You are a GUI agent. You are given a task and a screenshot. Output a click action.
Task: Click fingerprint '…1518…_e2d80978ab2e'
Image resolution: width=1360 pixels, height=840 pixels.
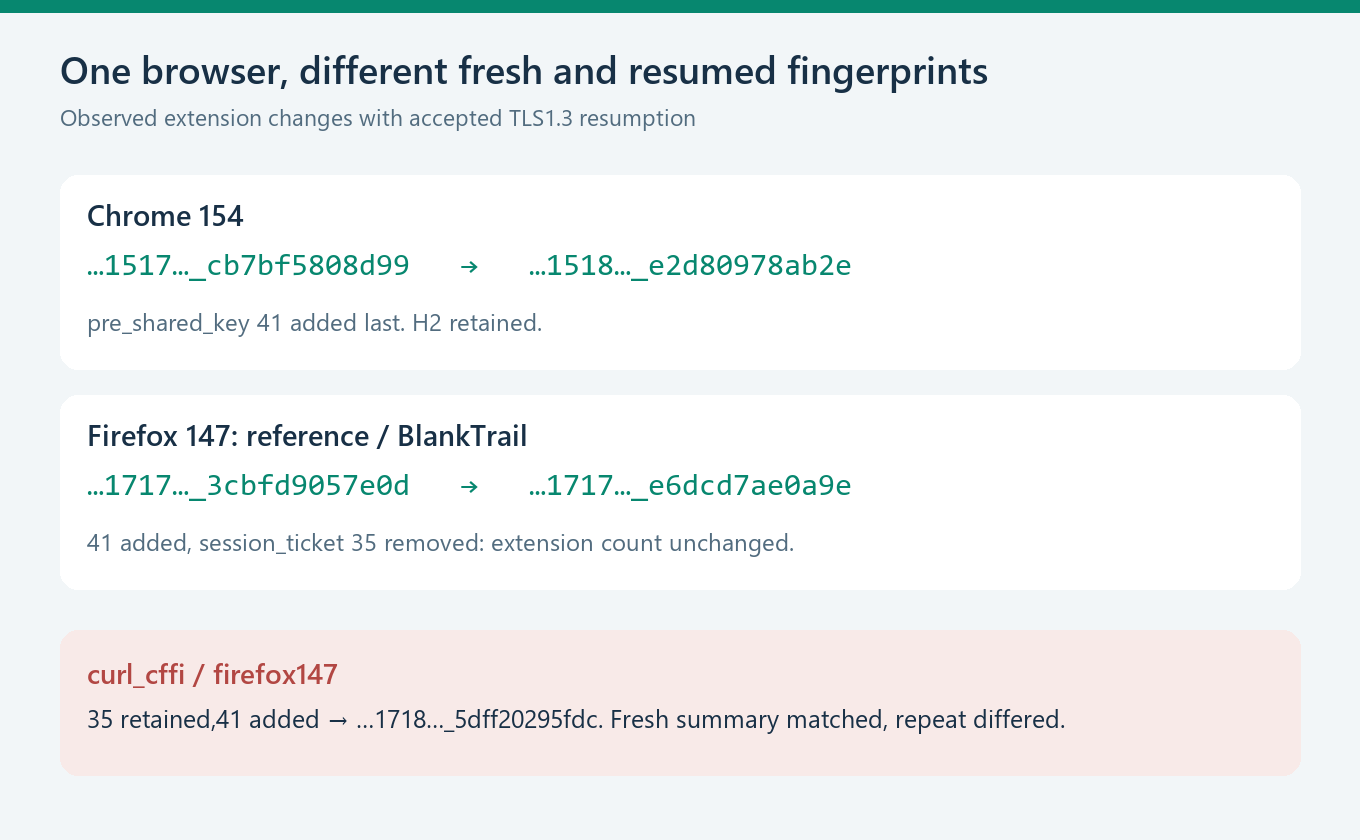tap(690, 266)
